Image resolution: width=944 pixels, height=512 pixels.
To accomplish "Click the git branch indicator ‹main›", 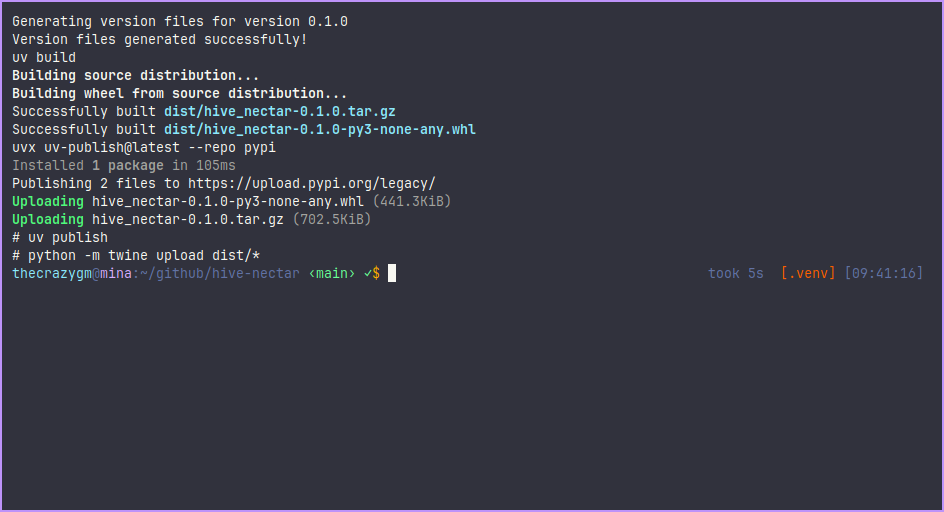I will coord(331,273).
